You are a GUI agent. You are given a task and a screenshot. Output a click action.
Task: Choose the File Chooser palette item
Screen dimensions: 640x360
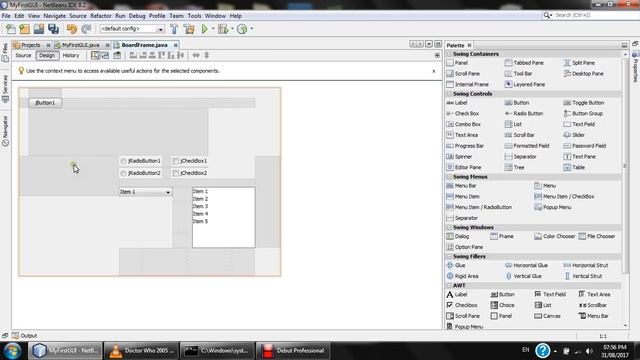click(x=597, y=236)
